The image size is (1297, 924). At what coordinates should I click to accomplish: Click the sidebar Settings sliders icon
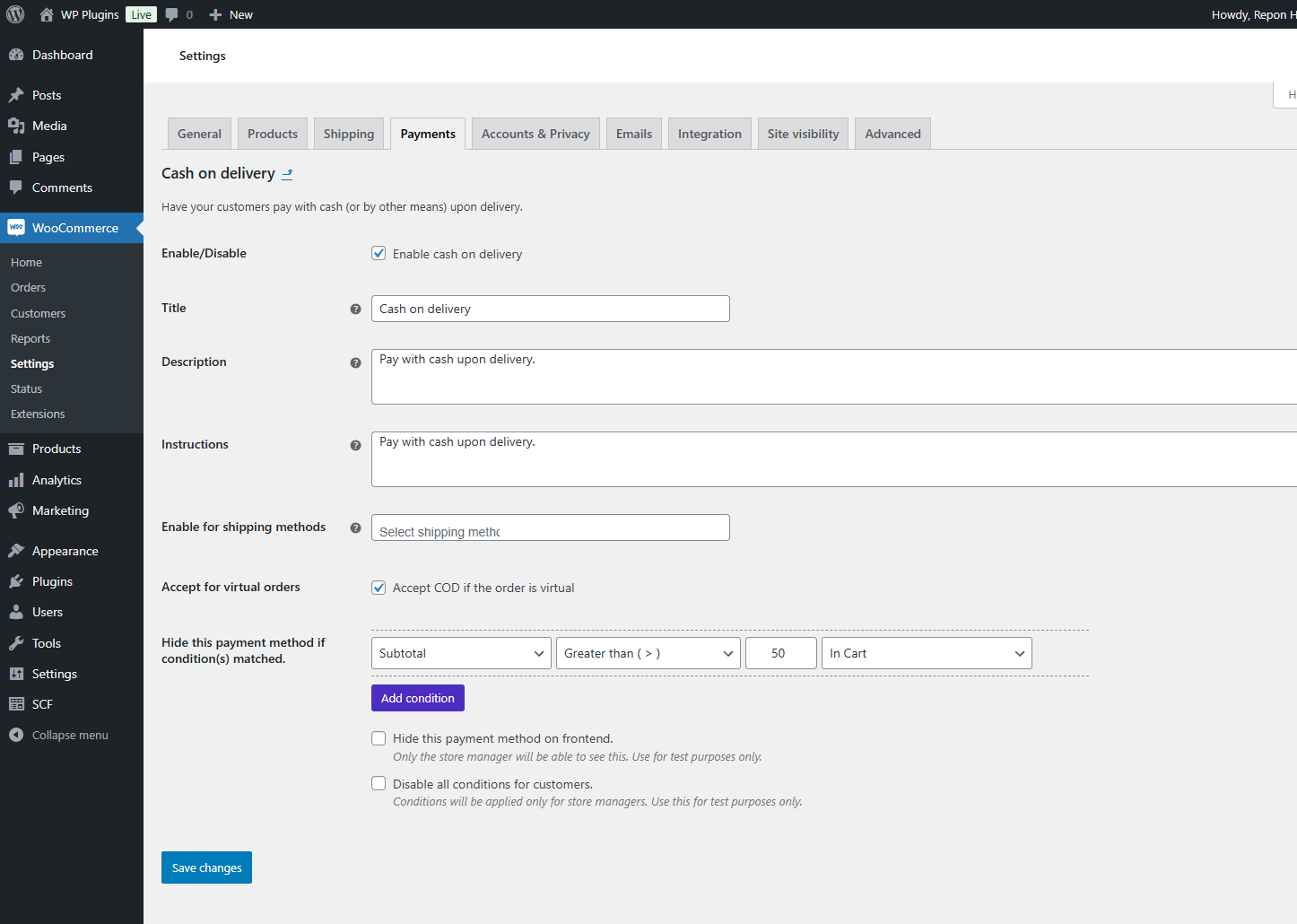[x=16, y=674]
